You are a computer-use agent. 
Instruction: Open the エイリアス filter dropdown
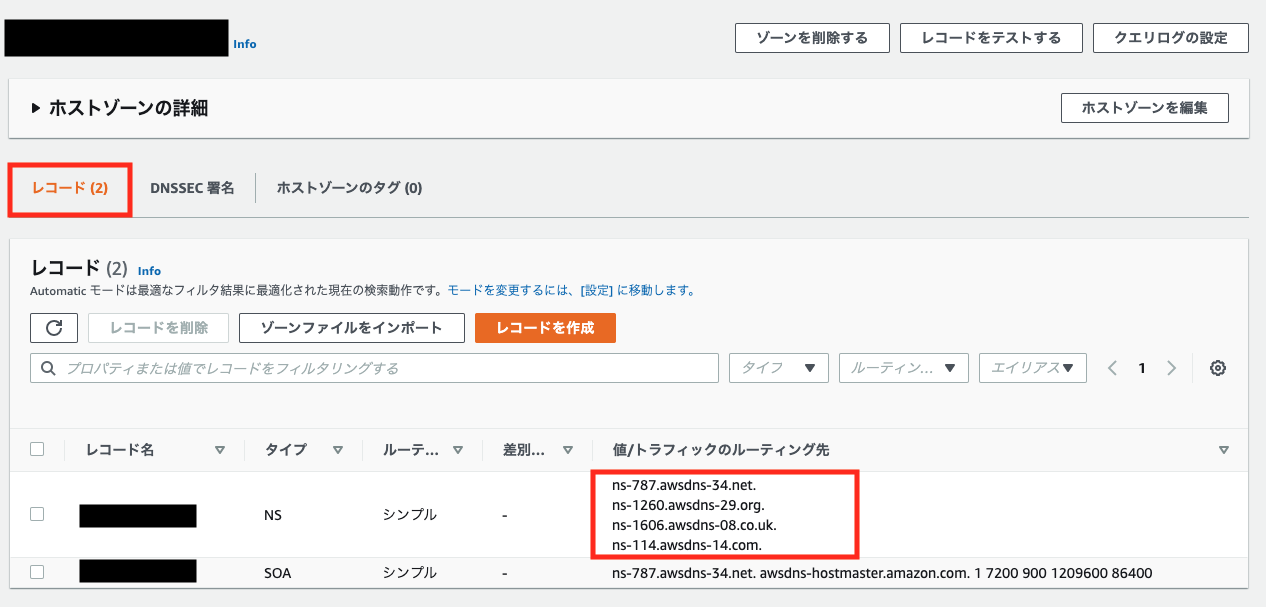click(x=1032, y=367)
